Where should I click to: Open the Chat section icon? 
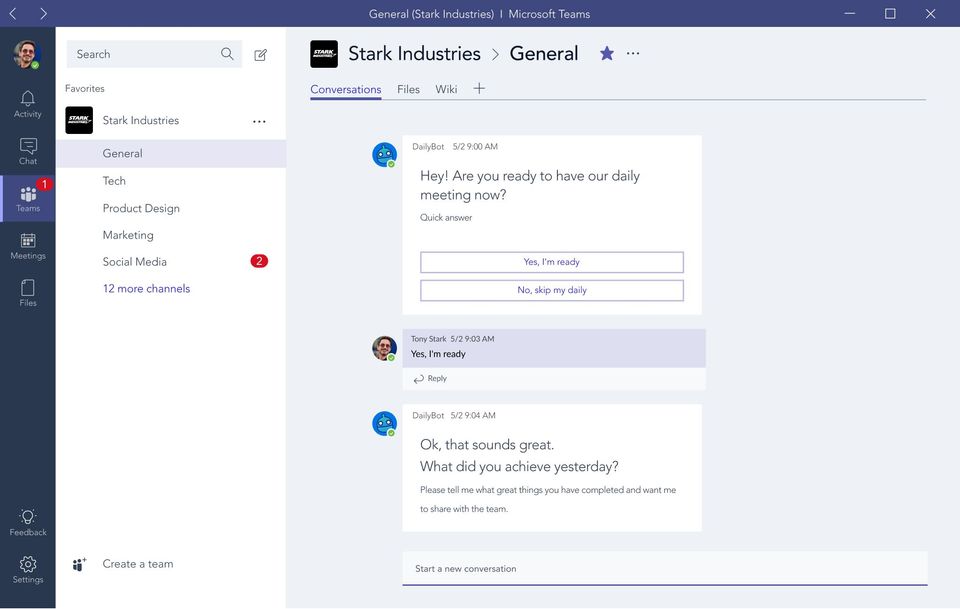[28, 146]
